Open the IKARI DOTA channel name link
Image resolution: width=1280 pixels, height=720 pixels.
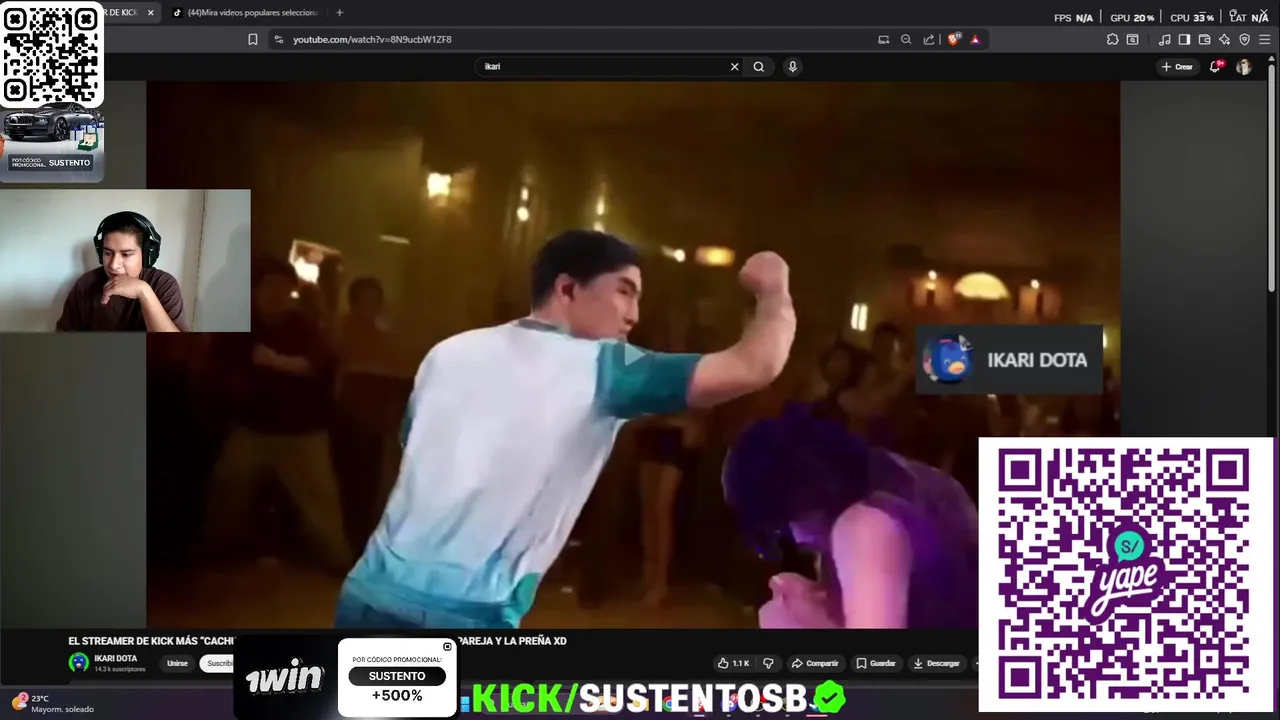[115, 658]
